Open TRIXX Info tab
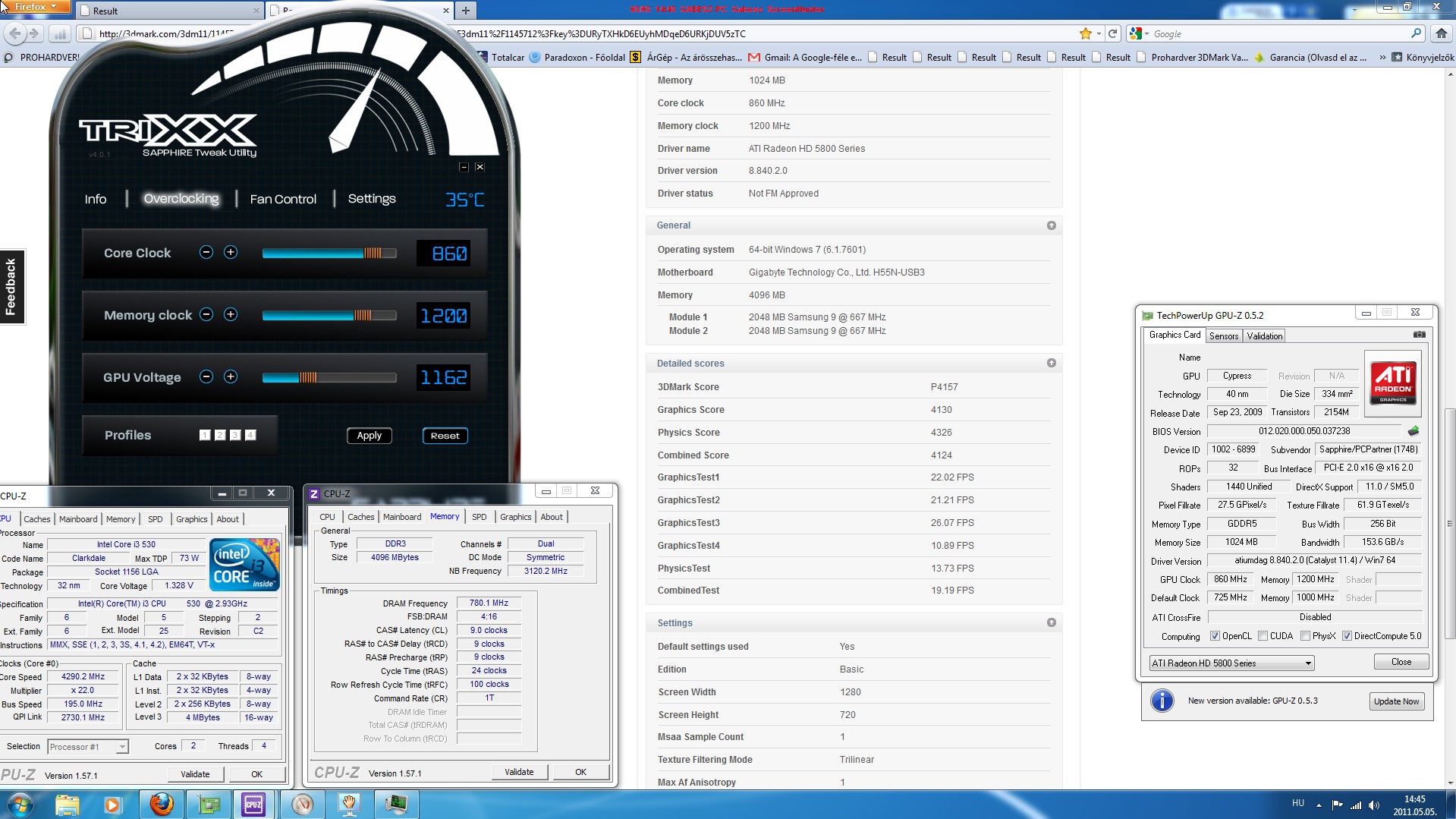Screen dimensions: 1456x819 (96, 199)
